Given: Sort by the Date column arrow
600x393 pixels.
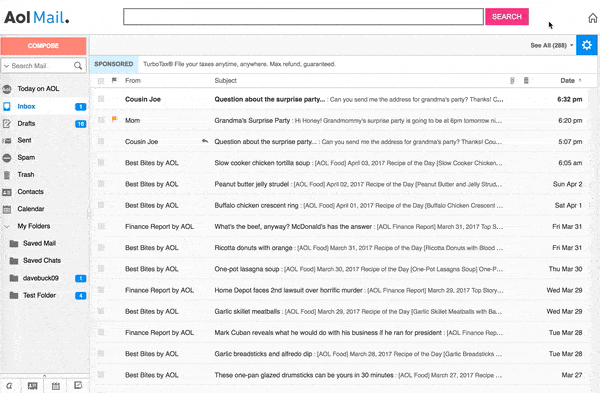Looking at the screenshot, I should pos(580,80).
